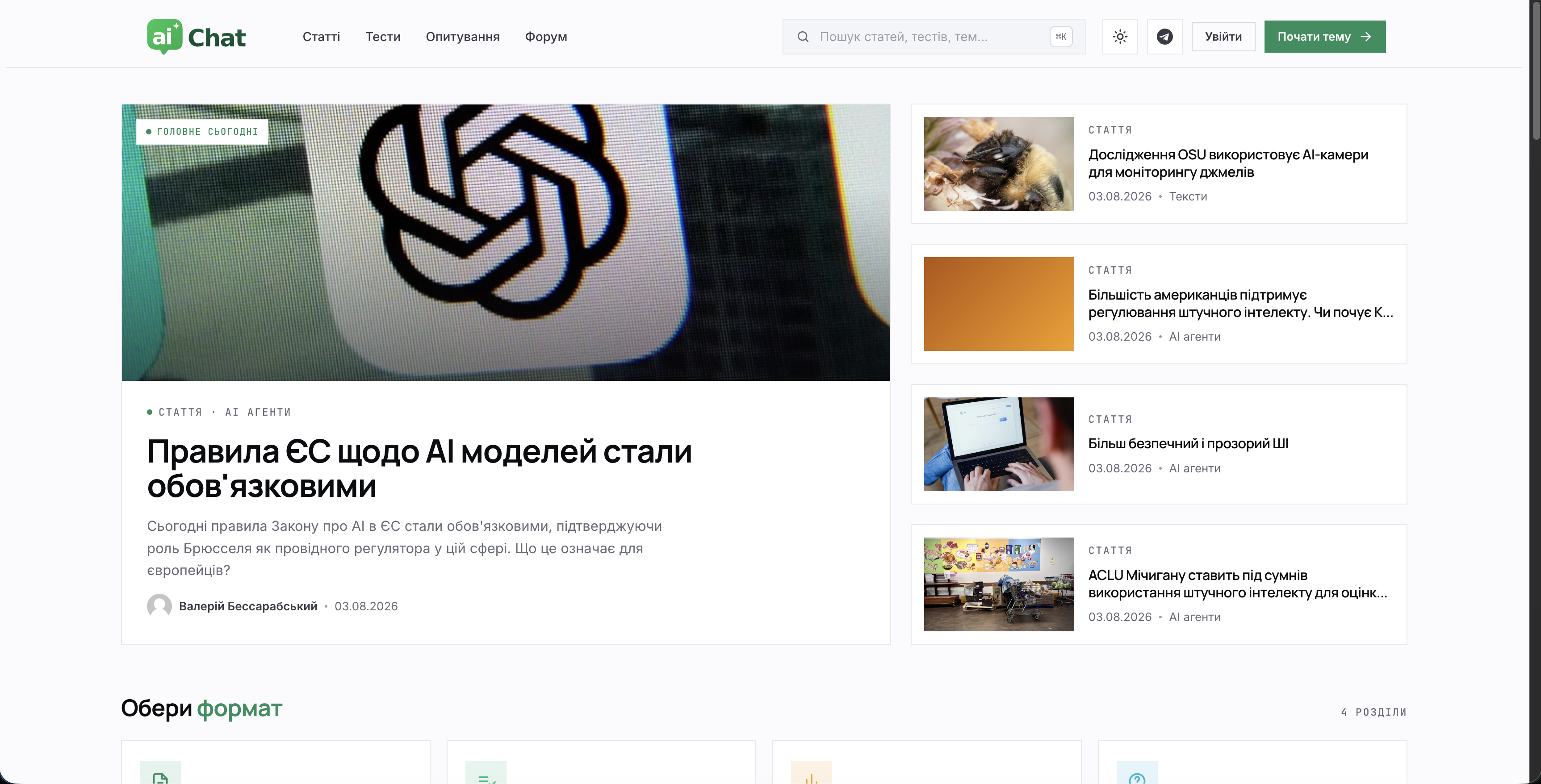Open the document icon format card

click(275, 763)
